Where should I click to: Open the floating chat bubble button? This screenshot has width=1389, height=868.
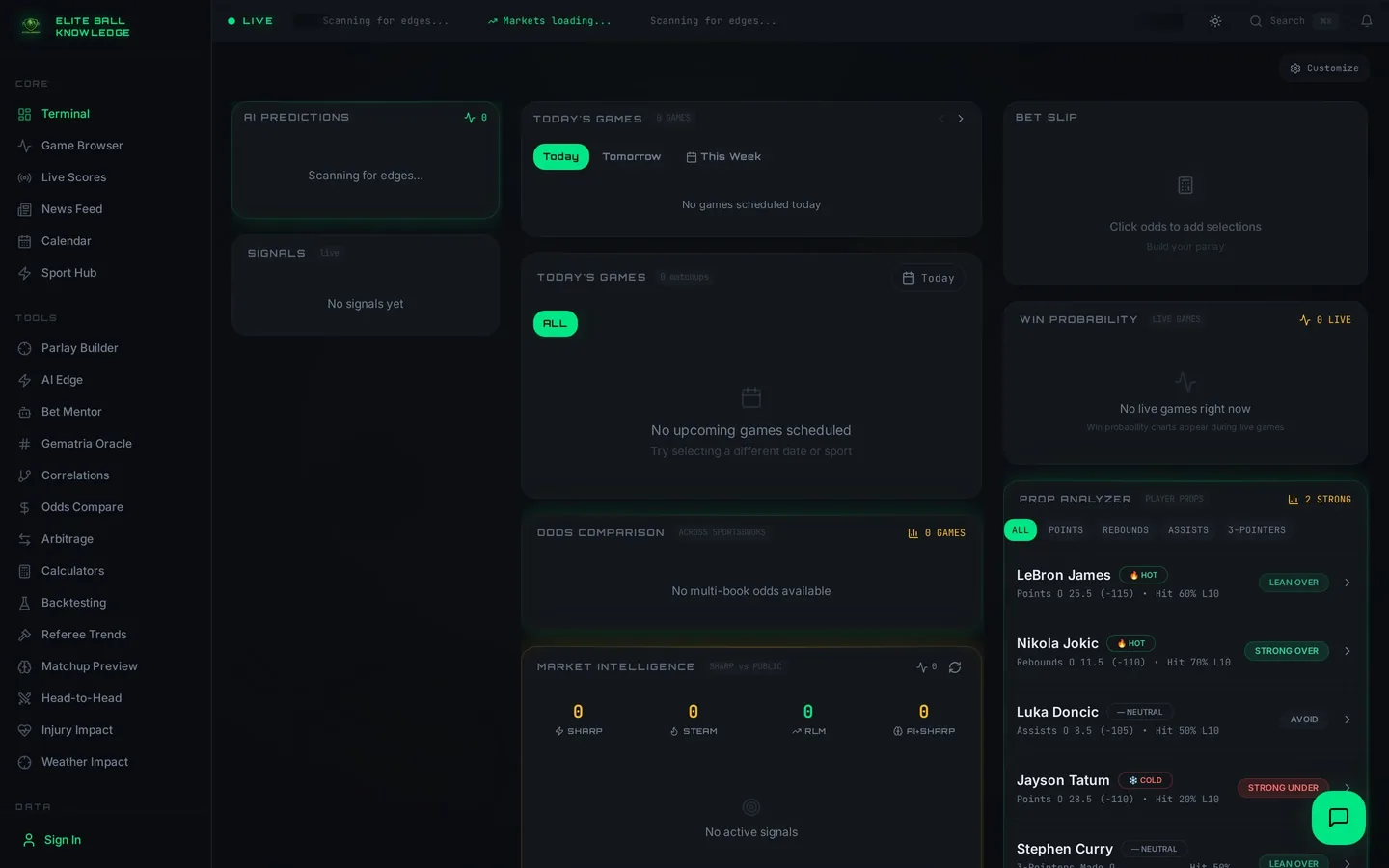coord(1339,818)
